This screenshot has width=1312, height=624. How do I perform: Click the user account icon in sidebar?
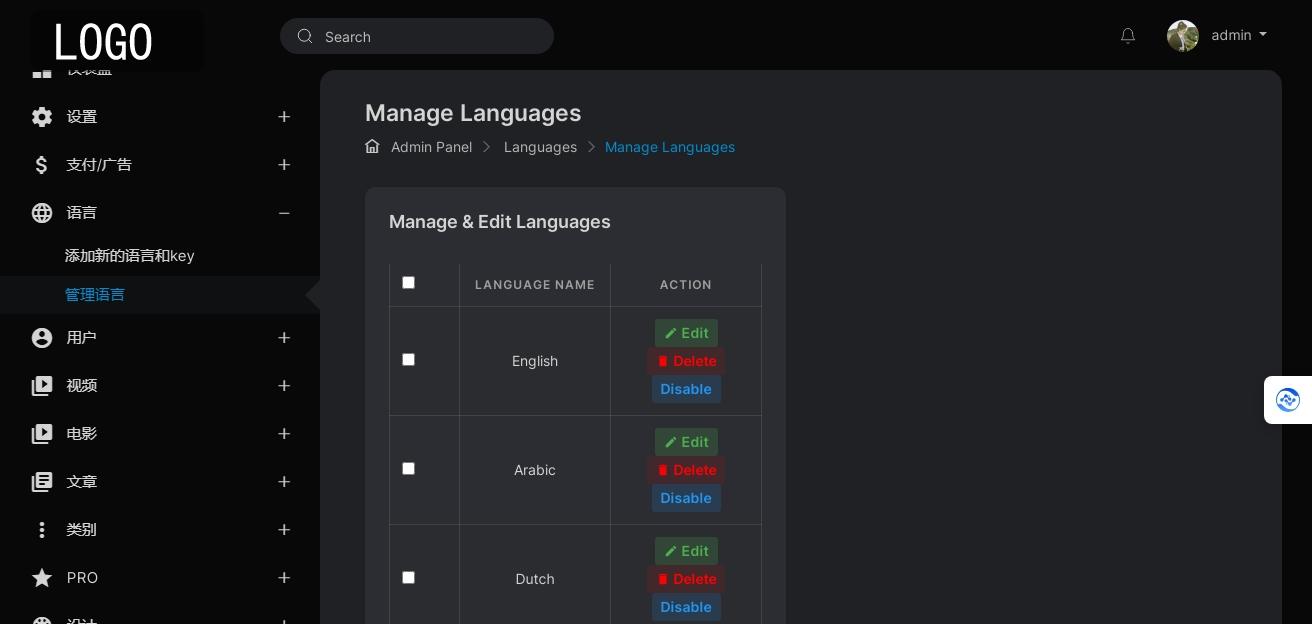42,338
